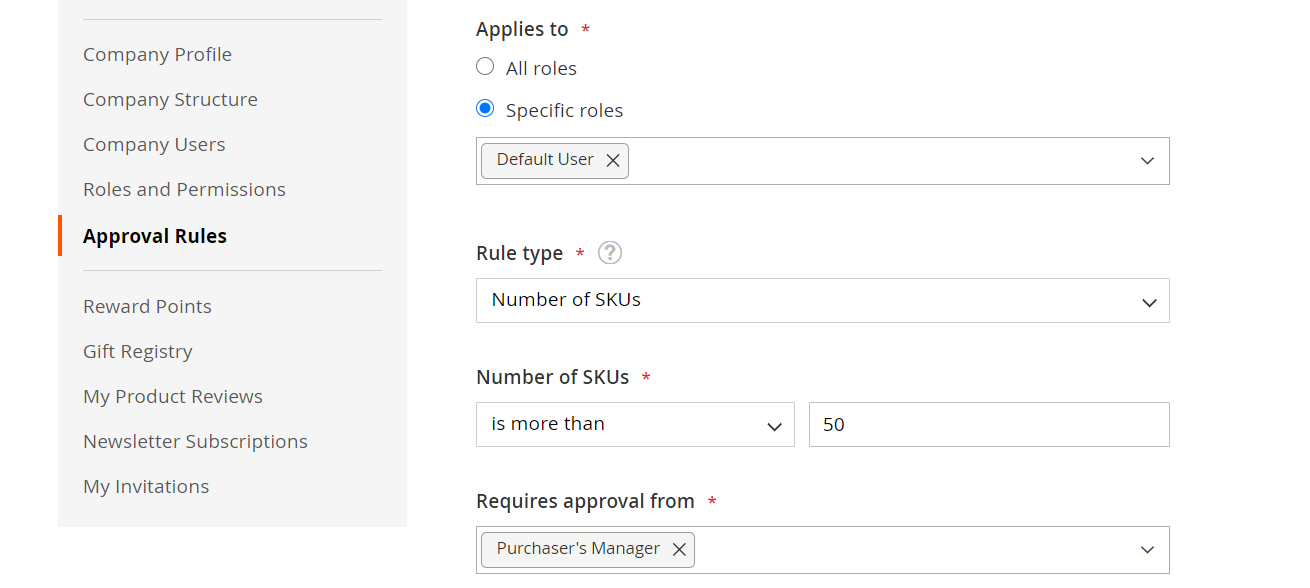The image size is (1310, 588).
Task: Open Company Users section
Action: [x=154, y=145]
